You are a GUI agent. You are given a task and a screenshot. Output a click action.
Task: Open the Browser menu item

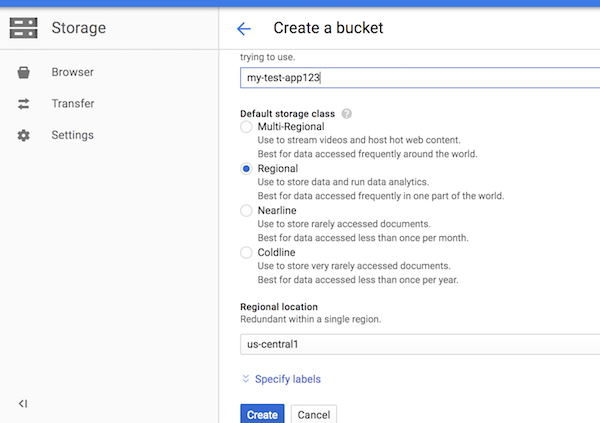tap(72, 72)
